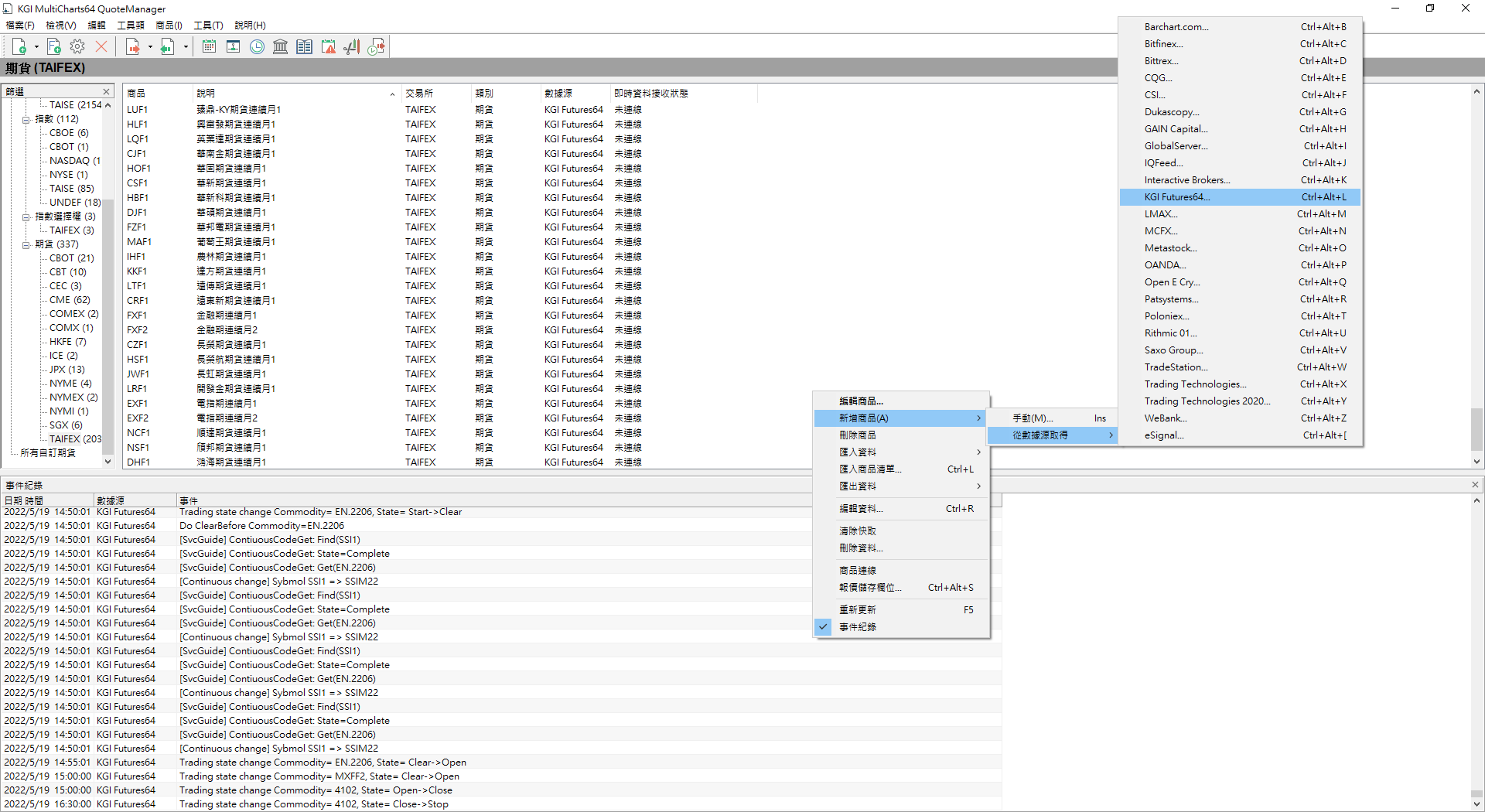The height and width of the screenshot is (812, 1485).
Task: Select Barchart.com... data source
Action: pos(1240,27)
